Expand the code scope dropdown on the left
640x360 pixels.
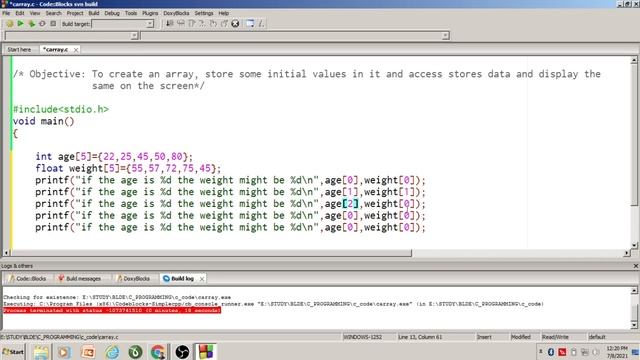[x=134, y=36]
